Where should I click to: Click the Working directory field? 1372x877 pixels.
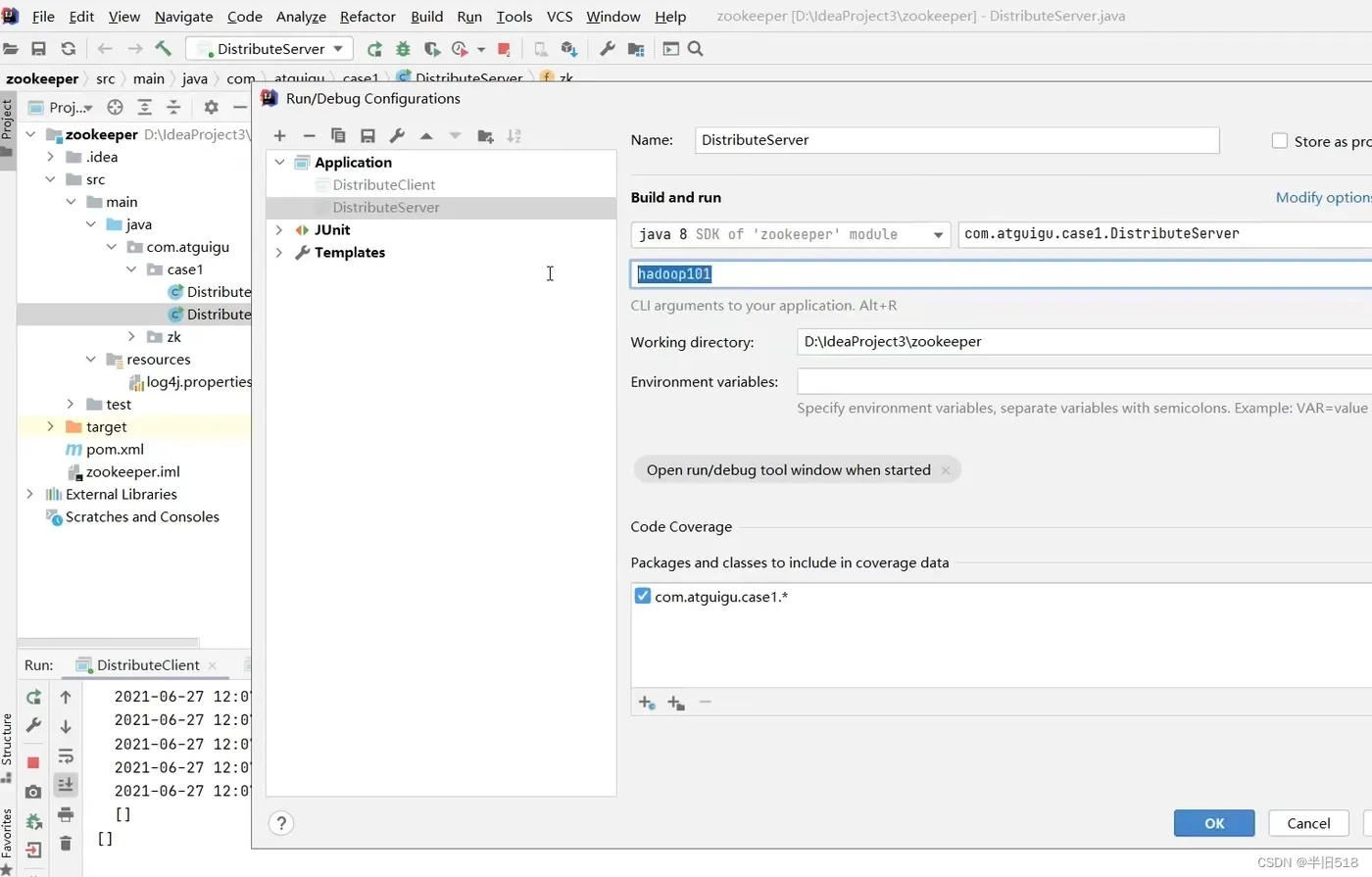tap(1085, 342)
